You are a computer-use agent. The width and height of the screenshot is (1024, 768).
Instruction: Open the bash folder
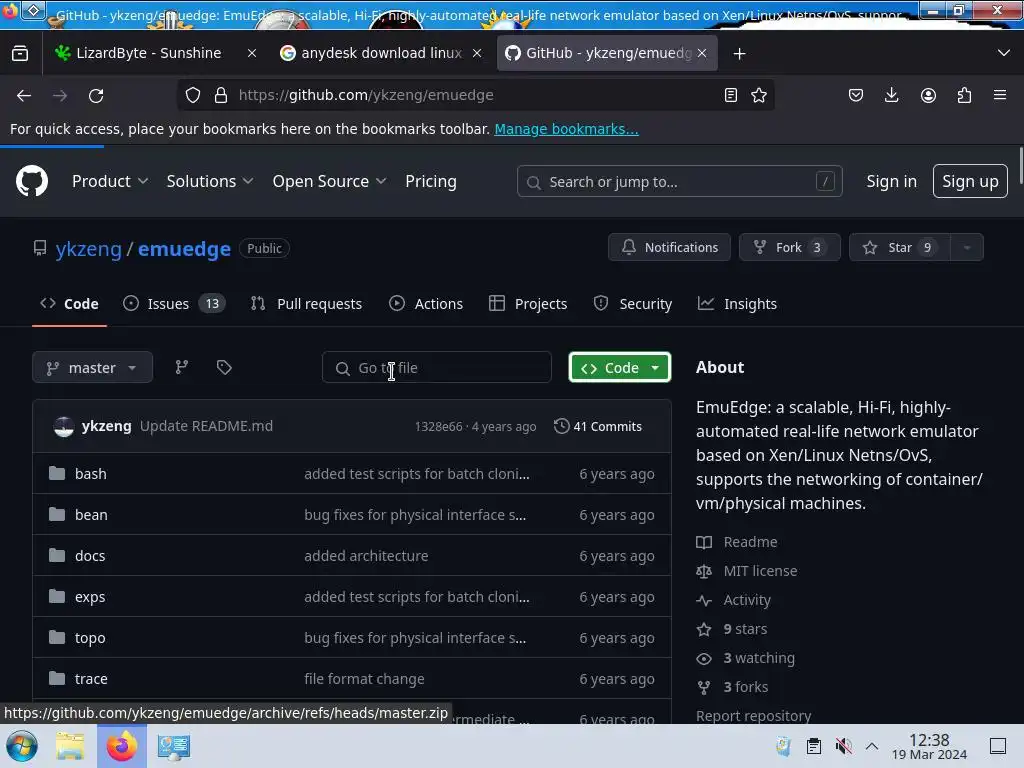point(91,473)
